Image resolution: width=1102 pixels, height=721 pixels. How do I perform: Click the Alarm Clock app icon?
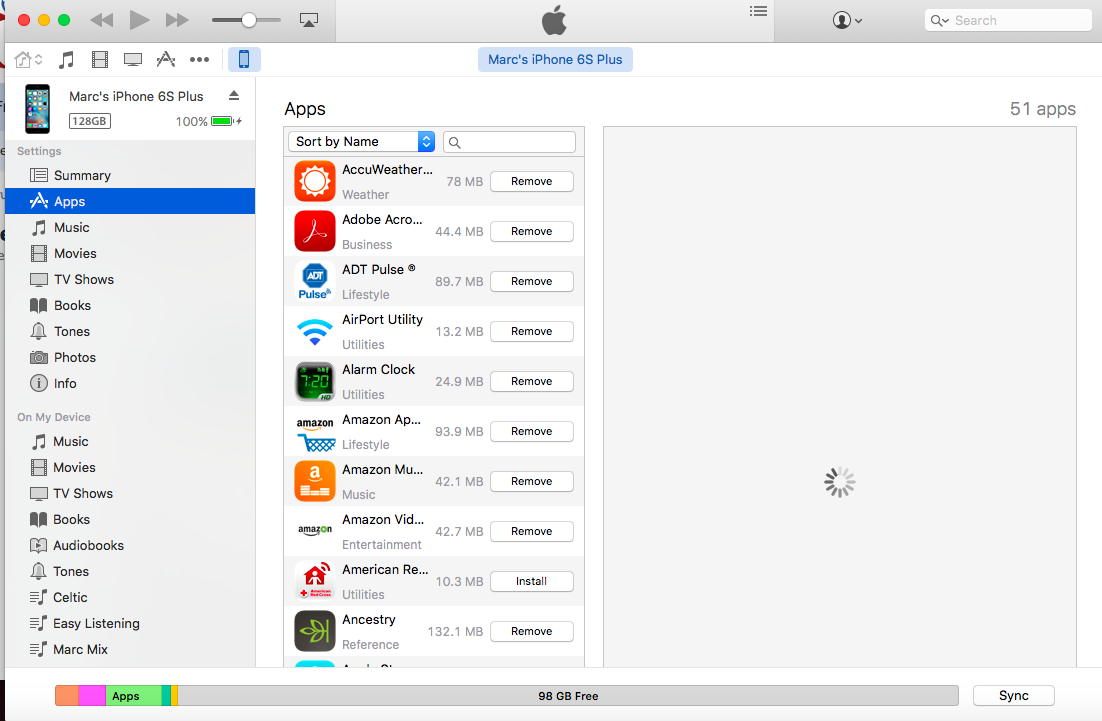point(315,381)
